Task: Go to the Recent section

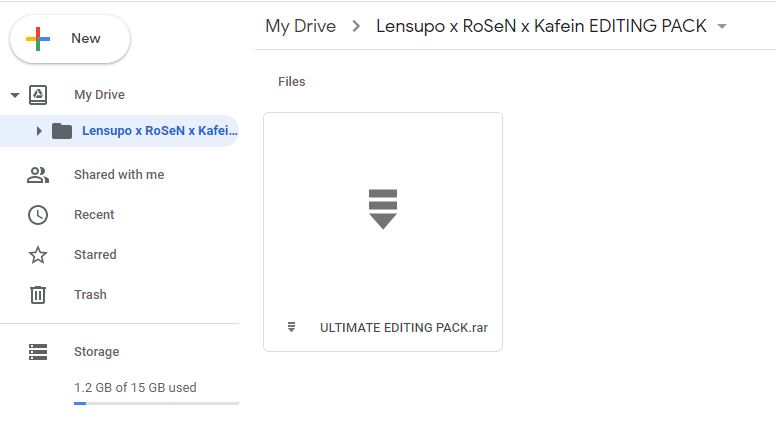Action: [x=94, y=215]
